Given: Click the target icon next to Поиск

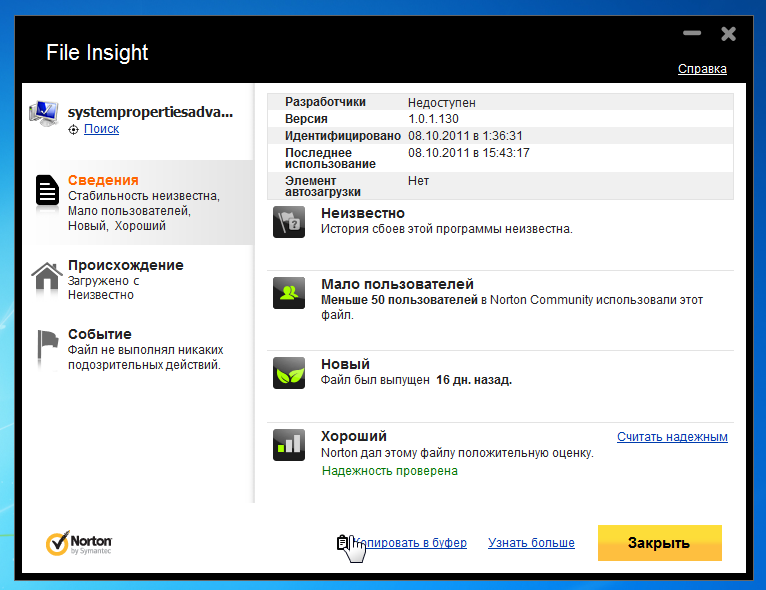Looking at the screenshot, I should click(x=73, y=129).
